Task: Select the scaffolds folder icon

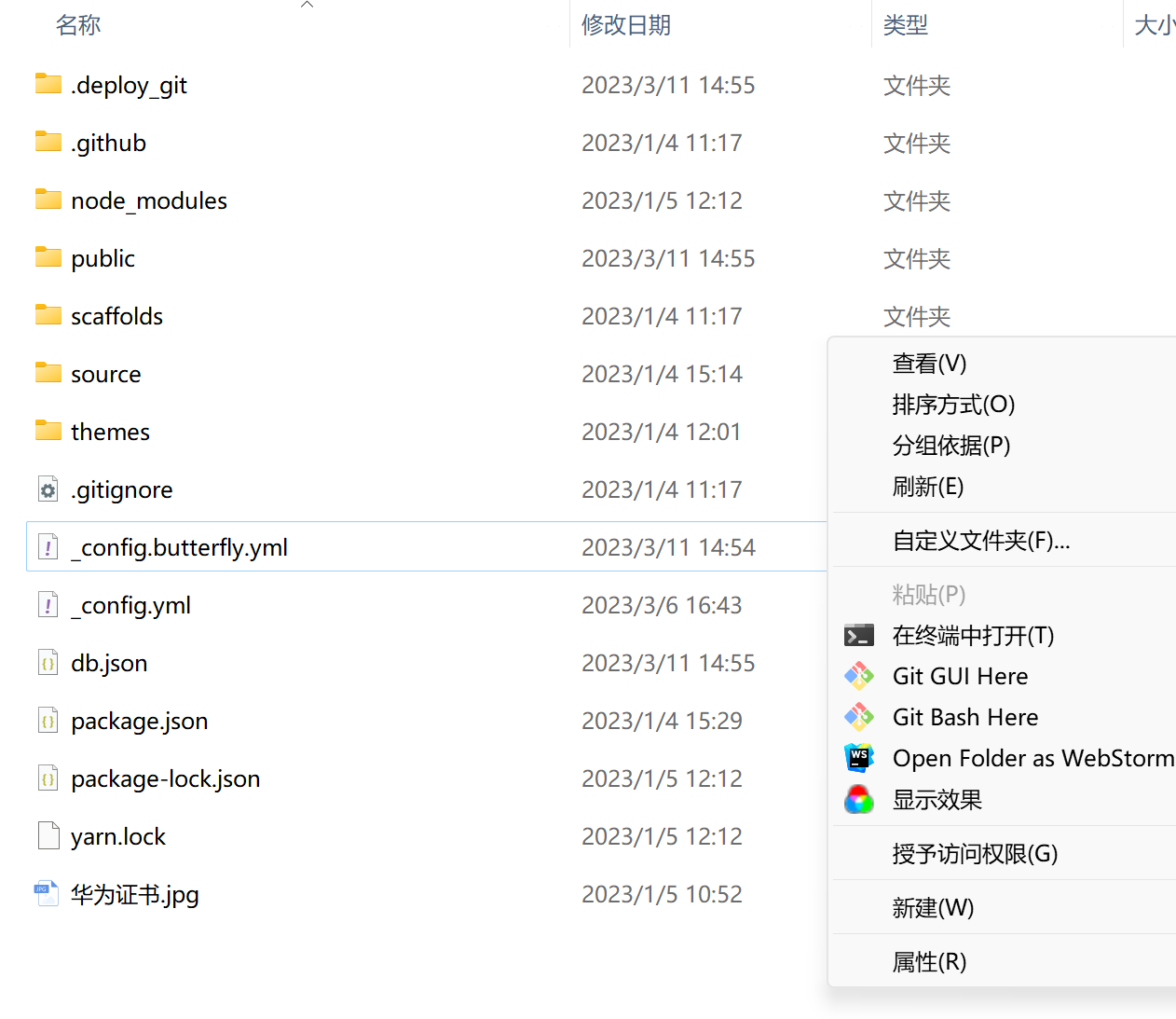Action: [48, 315]
